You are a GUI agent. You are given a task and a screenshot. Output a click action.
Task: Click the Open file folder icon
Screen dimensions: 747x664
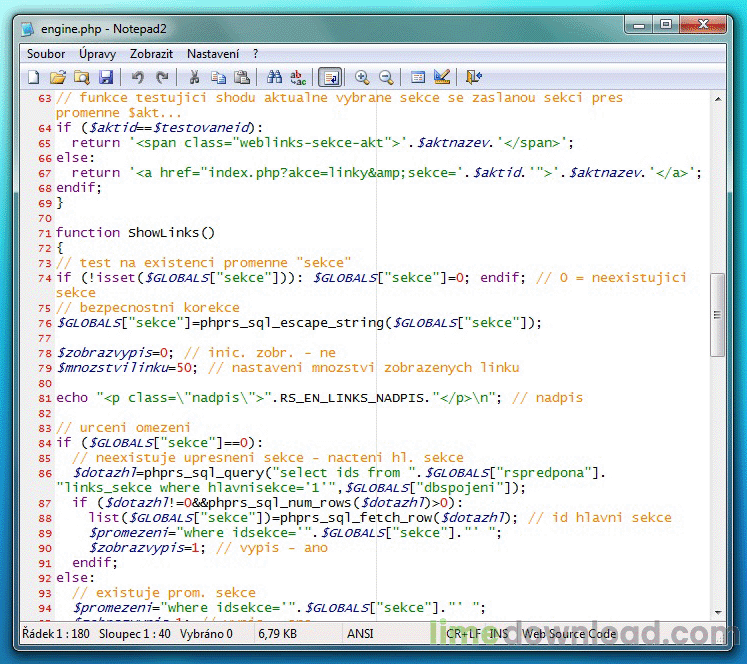pyautogui.click(x=58, y=77)
